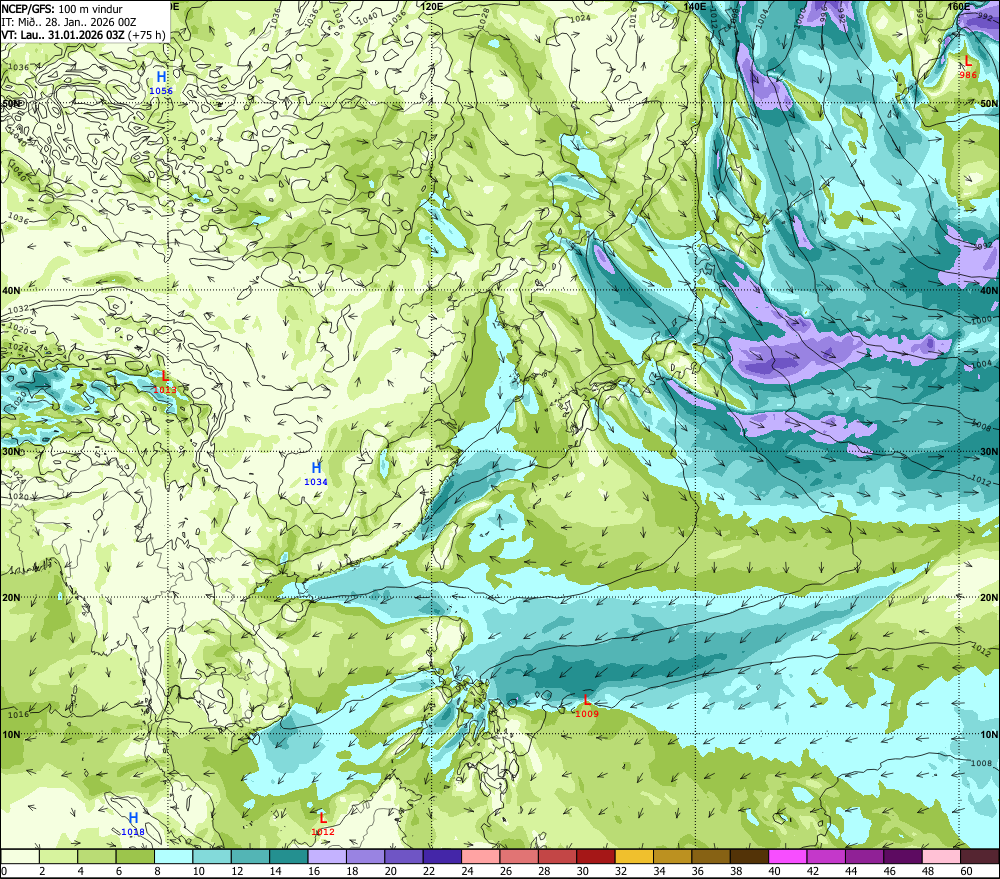1000x879 pixels.
Task: Click the pale yellow 0–2 legend swatch
Action: click(x=20, y=857)
